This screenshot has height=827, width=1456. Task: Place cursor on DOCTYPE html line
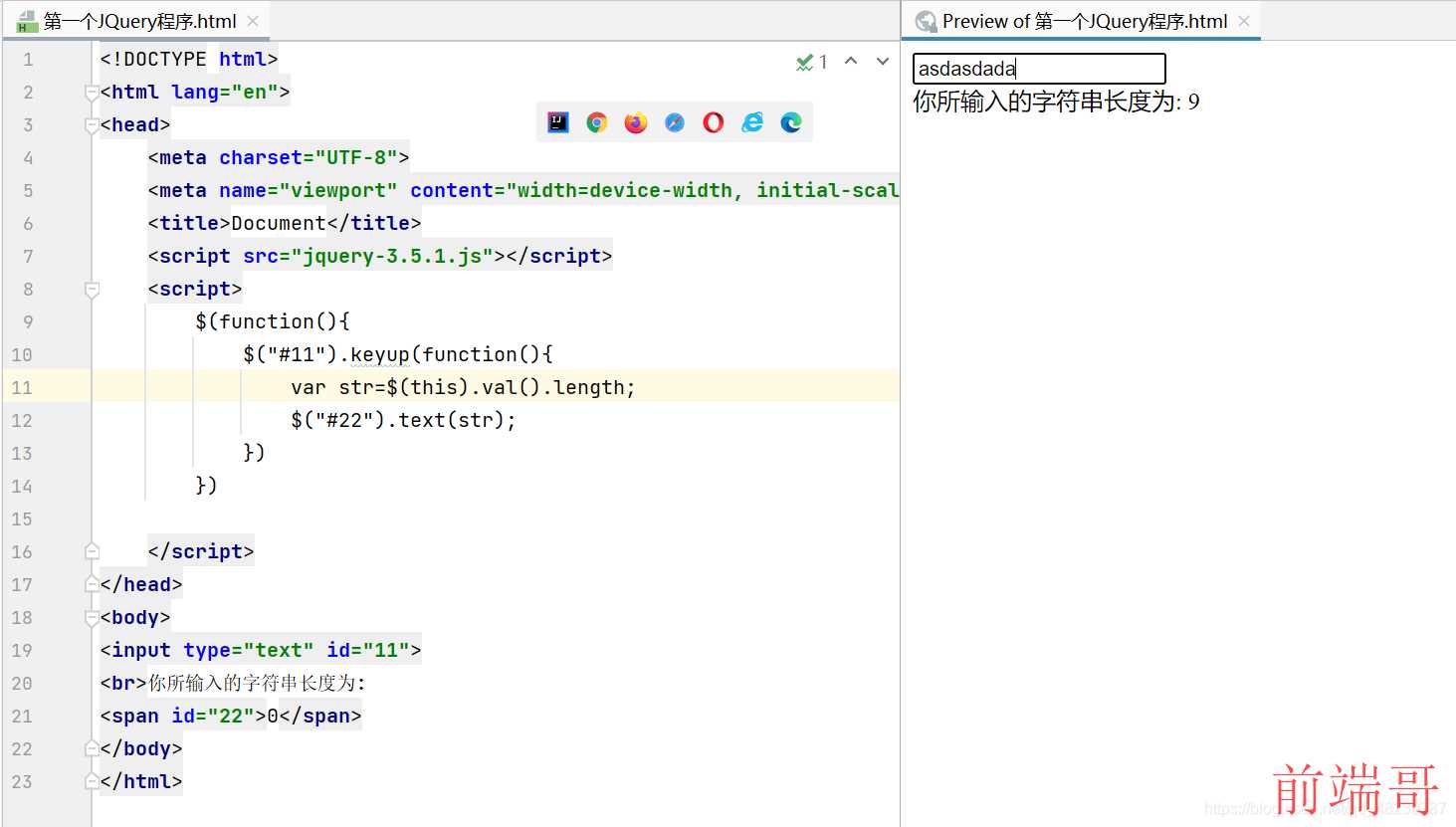pyautogui.click(x=189, y=59)
